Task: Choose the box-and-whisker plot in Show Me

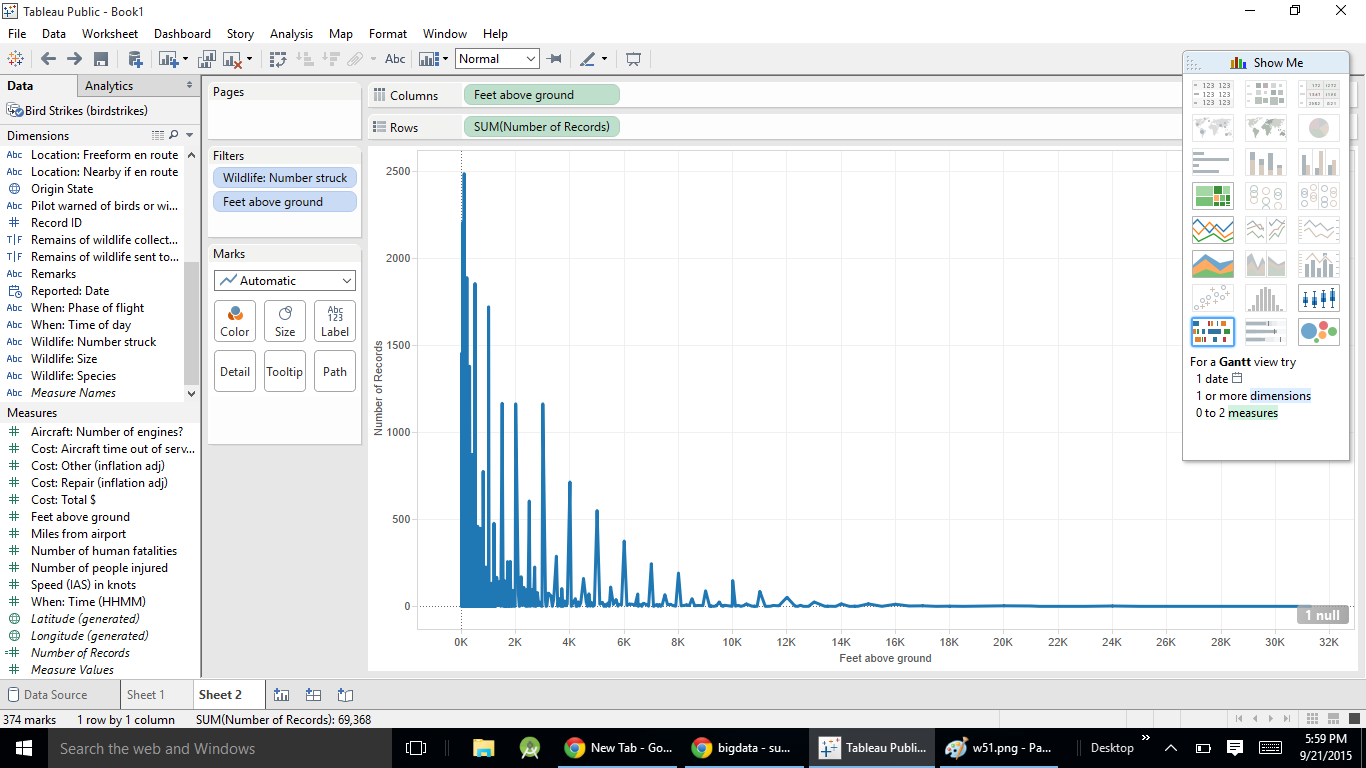Action: coord(1319,298)
